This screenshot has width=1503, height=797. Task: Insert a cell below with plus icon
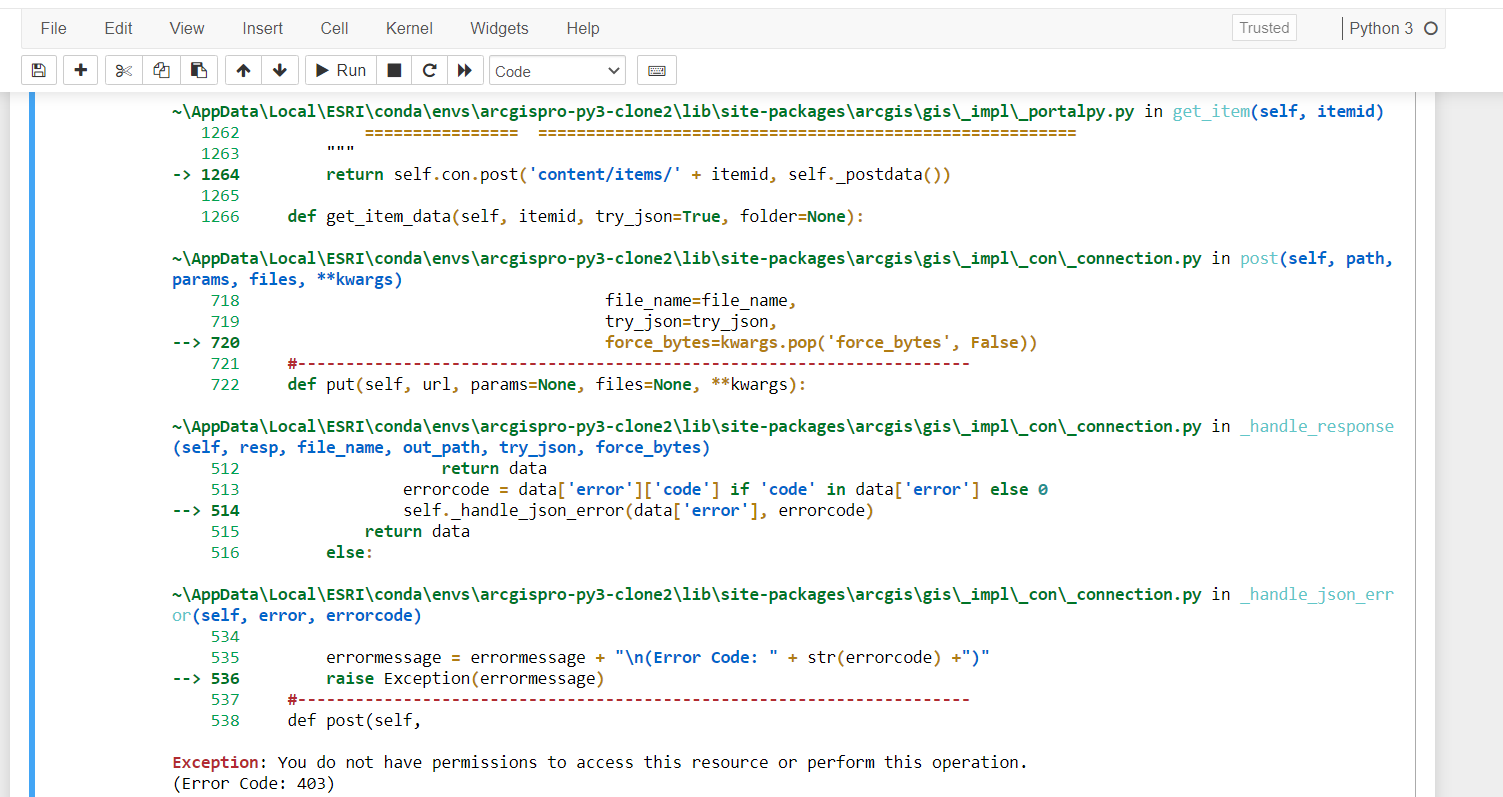tap(81, 71)
